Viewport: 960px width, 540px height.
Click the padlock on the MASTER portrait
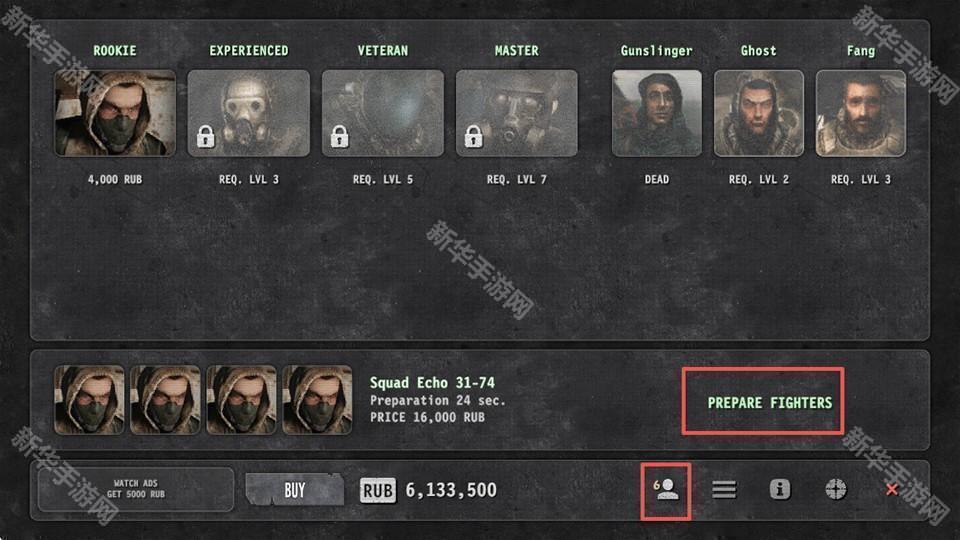point(473,137)
